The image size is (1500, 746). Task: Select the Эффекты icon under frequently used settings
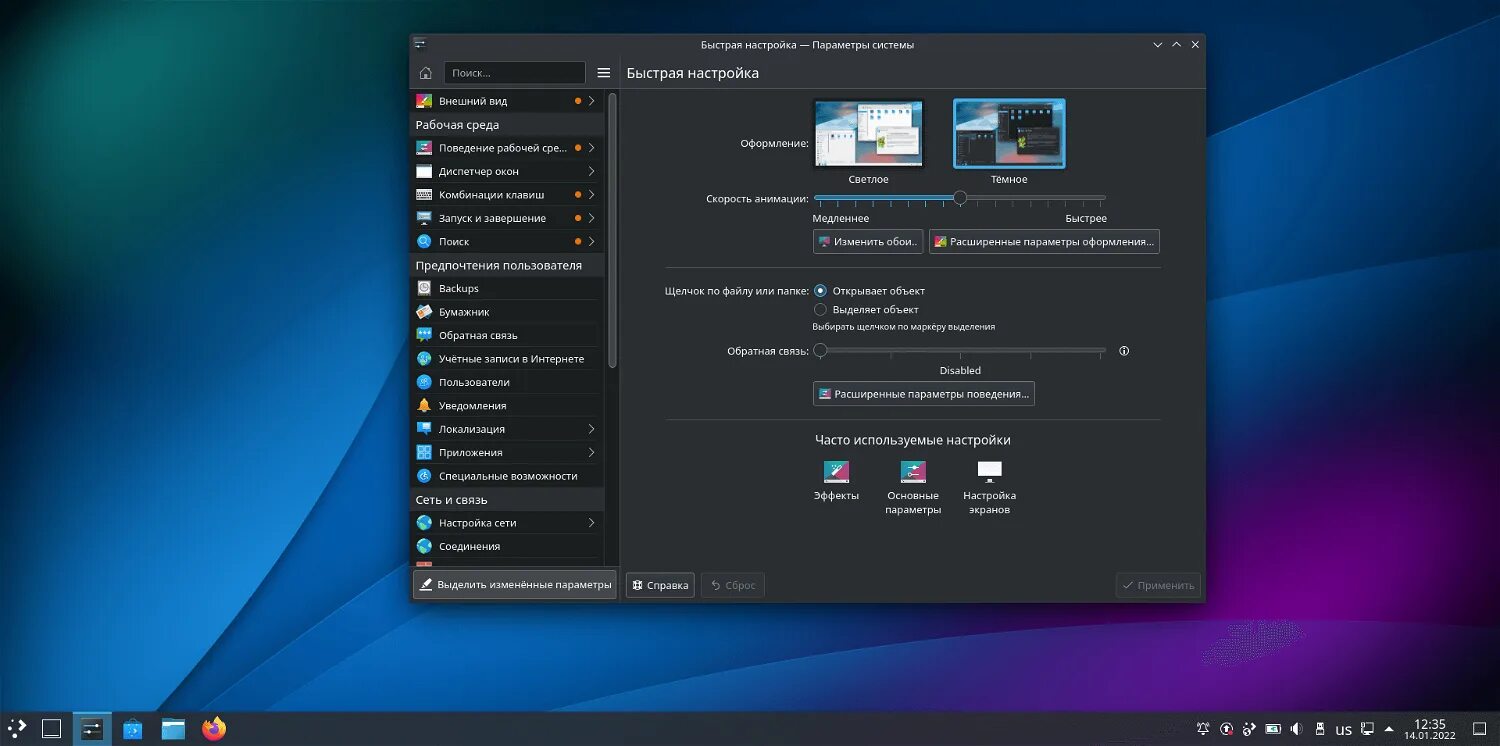pos(836,471)
